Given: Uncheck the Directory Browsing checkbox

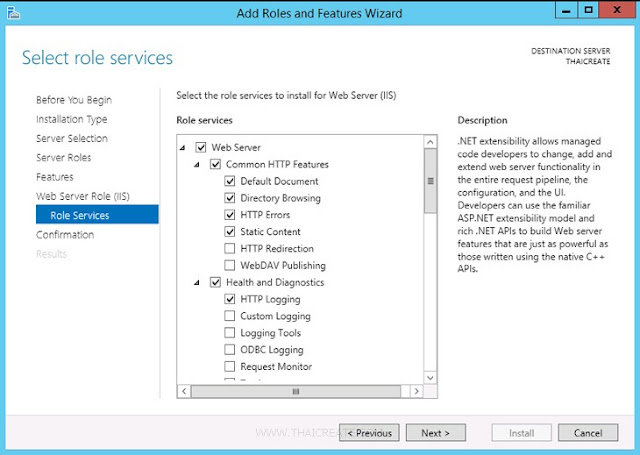Looking at the screenshot, I should click(x=230, y=198).
